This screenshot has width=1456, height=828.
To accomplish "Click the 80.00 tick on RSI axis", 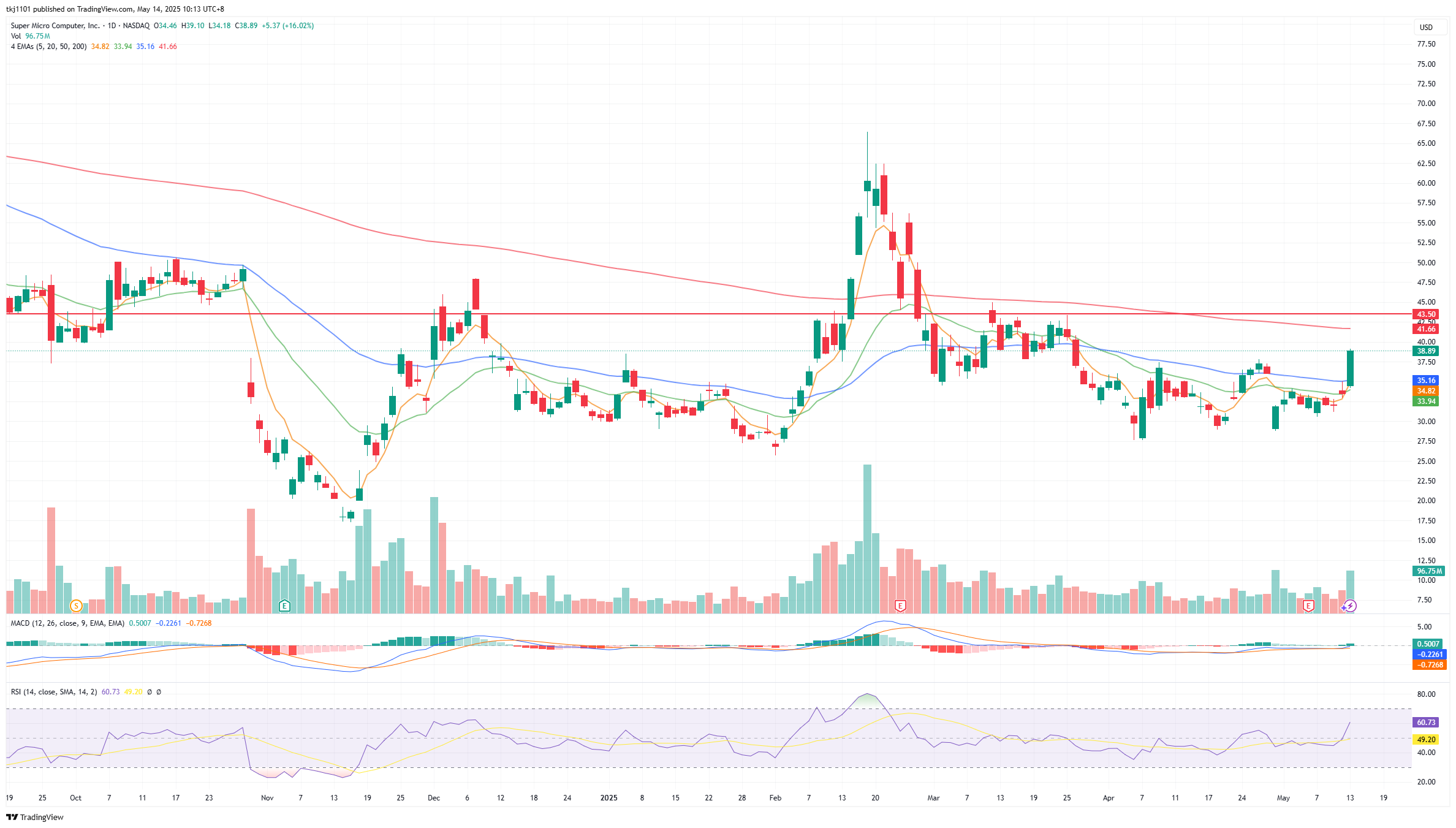I will tap(1427, 694).
